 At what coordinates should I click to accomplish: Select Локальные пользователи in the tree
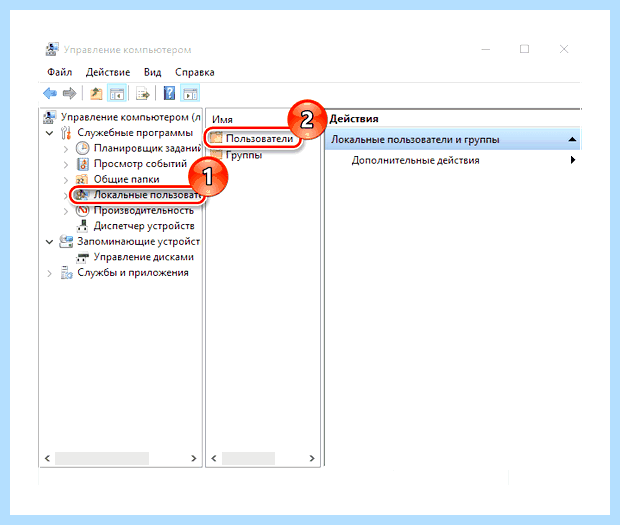click(148, 195)
